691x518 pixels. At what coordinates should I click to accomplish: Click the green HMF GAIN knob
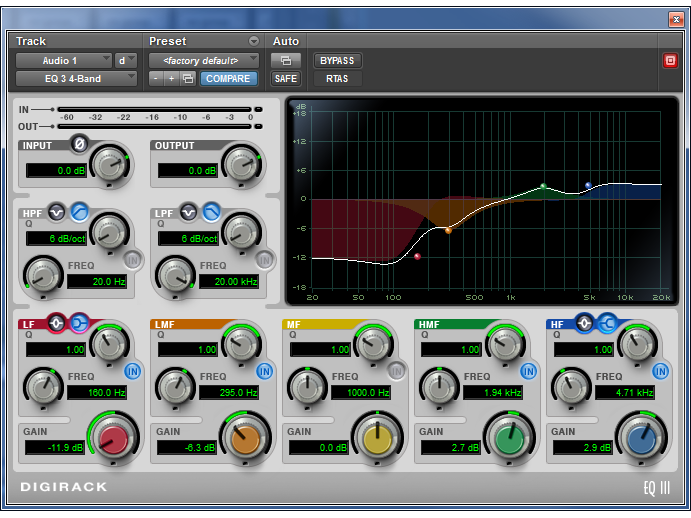509,438
